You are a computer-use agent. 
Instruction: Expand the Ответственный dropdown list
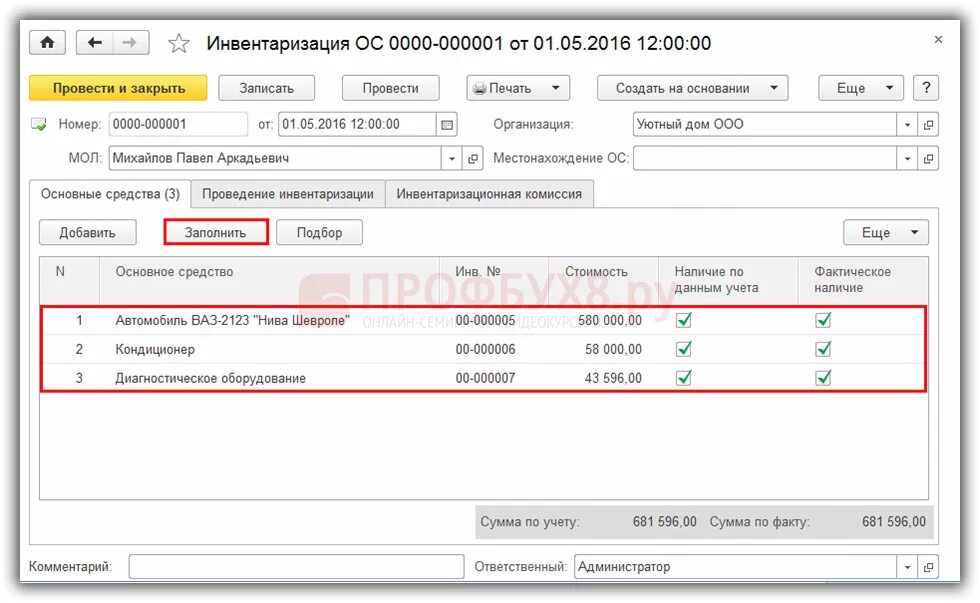point(907,567)
